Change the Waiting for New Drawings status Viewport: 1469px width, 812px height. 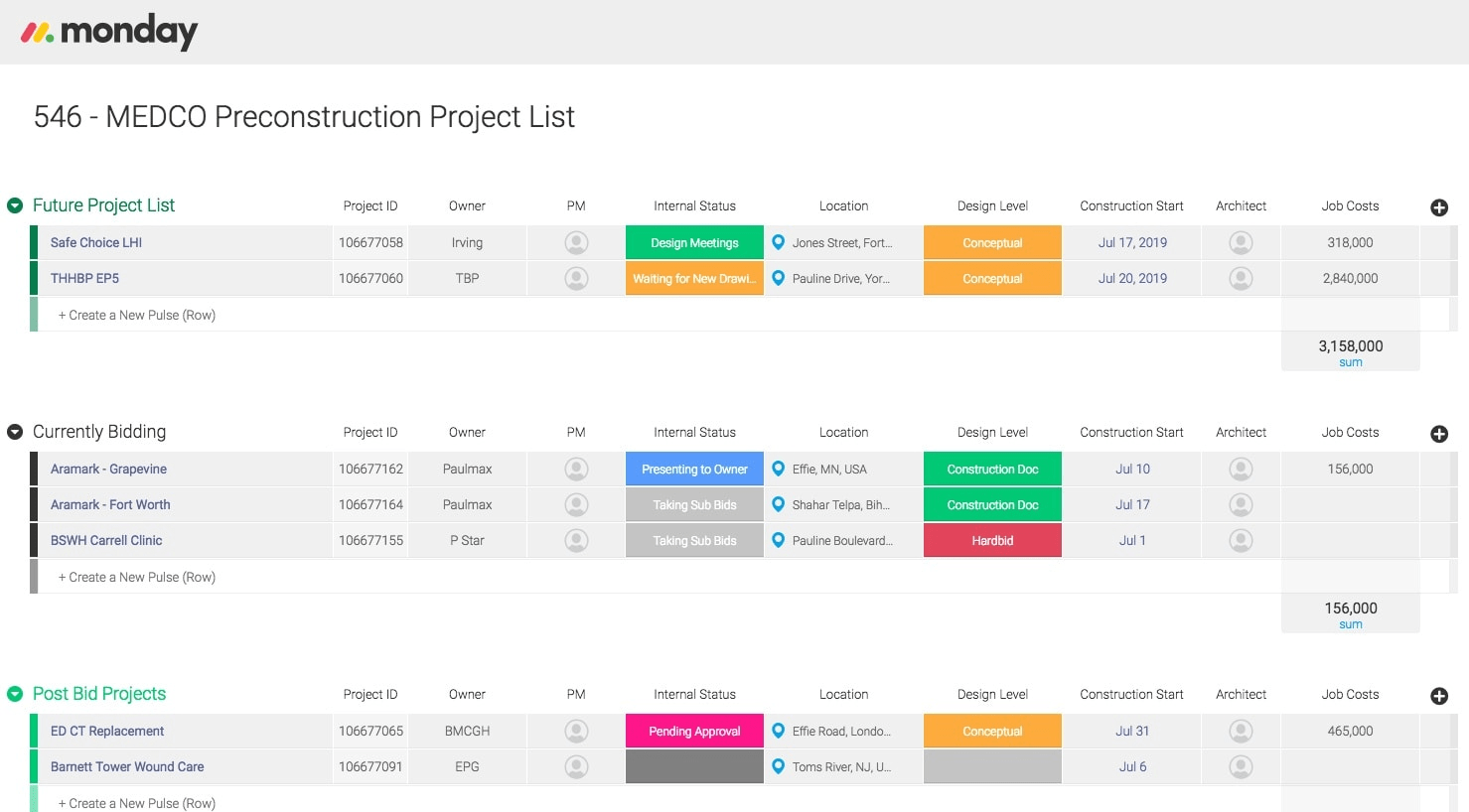click(694, 278)
